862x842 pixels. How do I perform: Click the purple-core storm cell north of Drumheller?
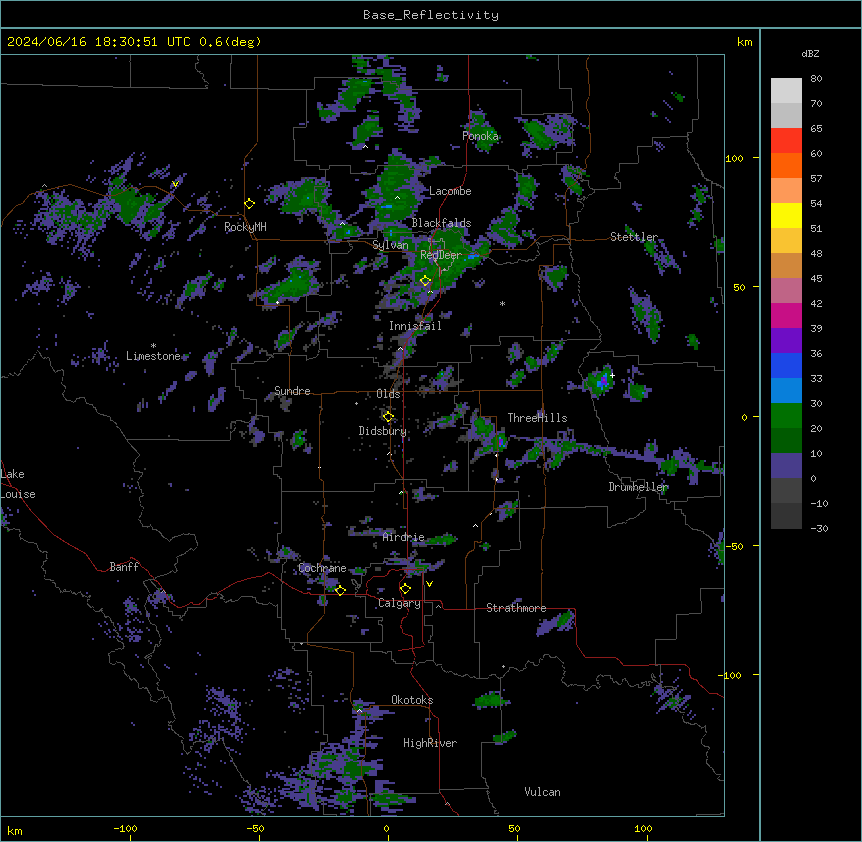tap(601, 380)
